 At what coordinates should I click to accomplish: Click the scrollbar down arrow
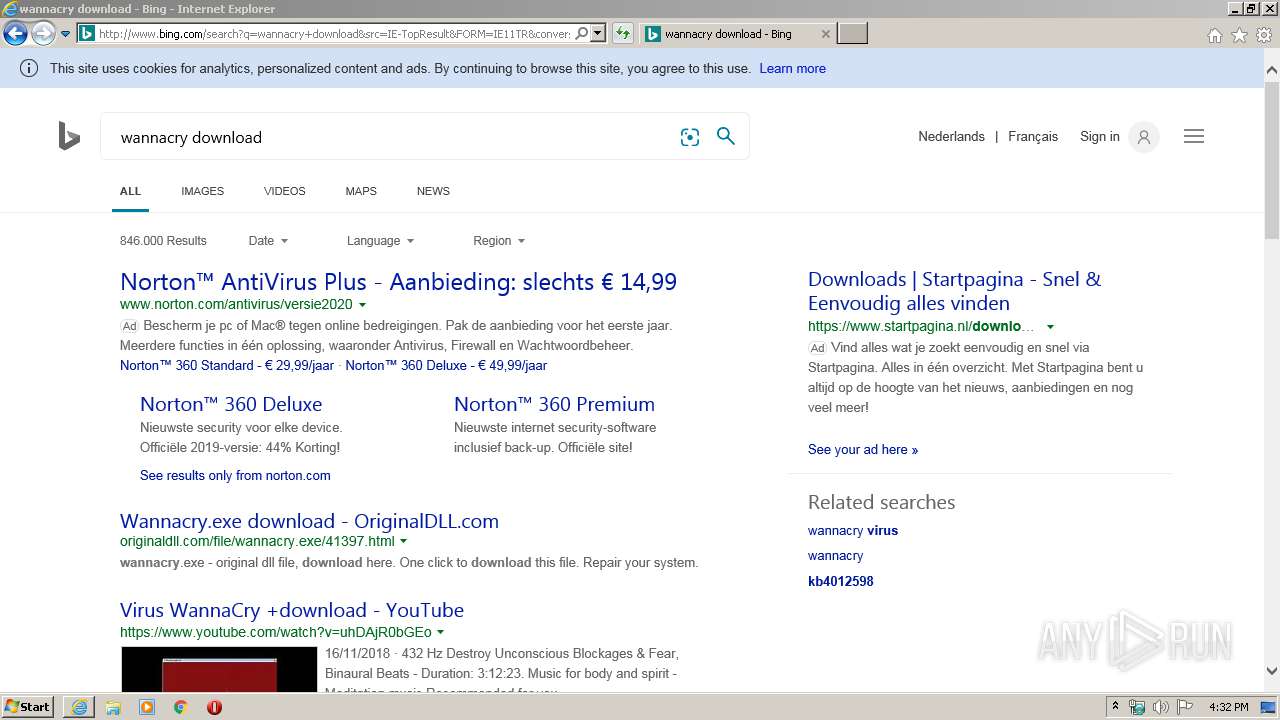(x=1272, y=671)
